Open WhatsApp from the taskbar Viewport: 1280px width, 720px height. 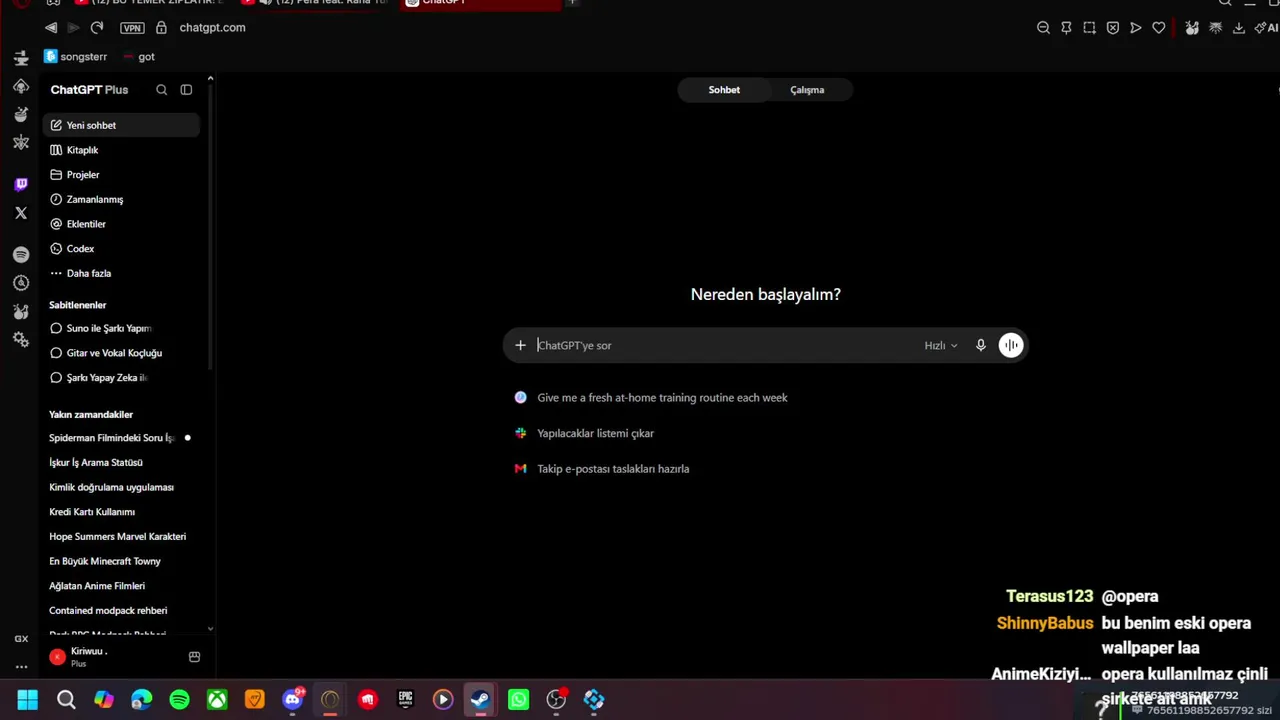pos(518,700)
